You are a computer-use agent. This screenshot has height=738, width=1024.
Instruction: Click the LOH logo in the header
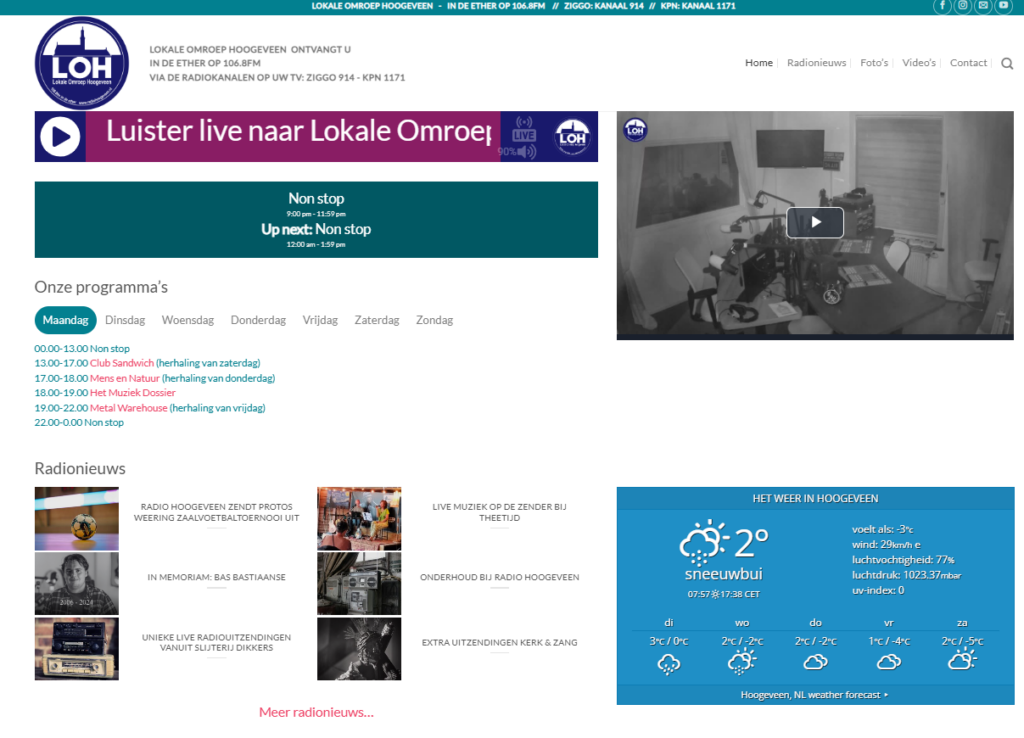point(81,63)
